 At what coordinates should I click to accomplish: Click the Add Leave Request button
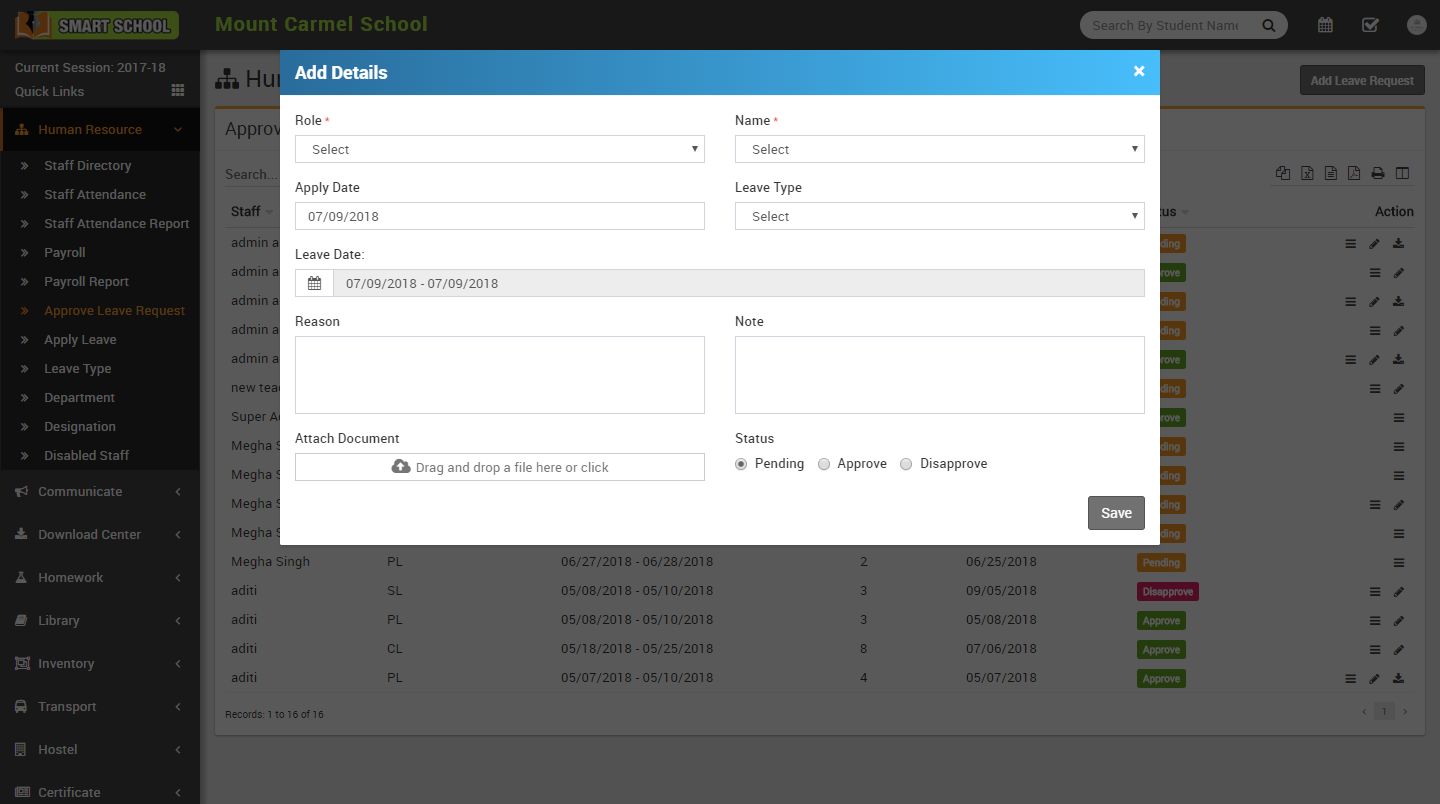pos(1361,80)
